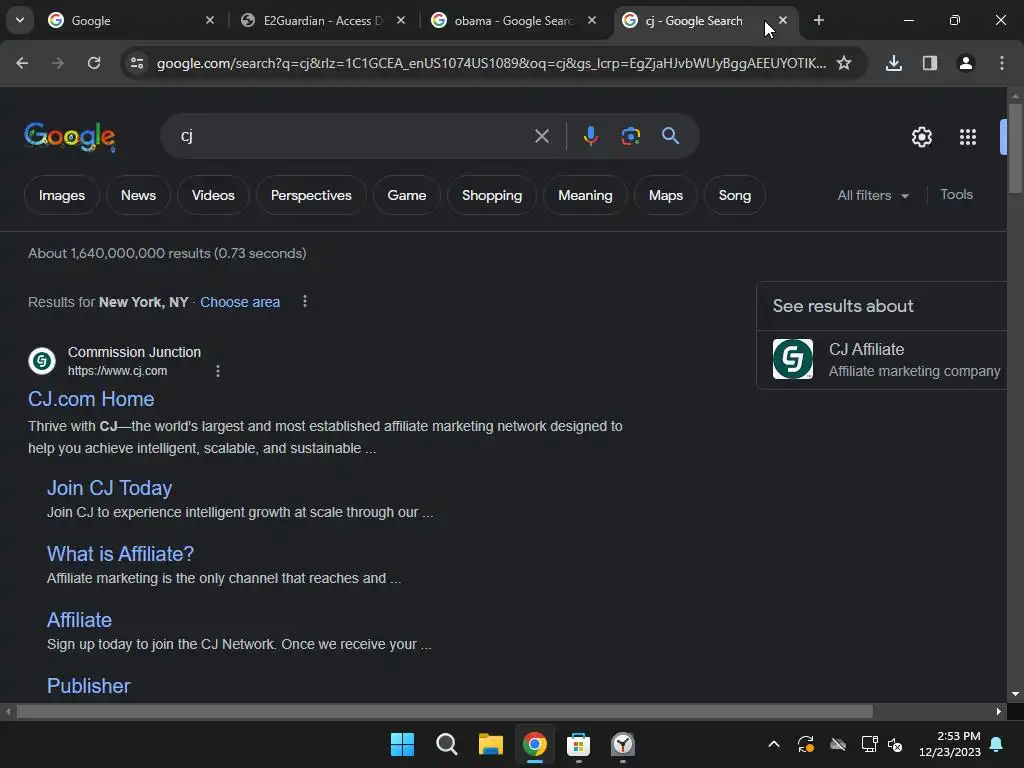The height and width of the screenshot is (768, 1024).
Task: Open Publisher sitelink
Action: tap(88, 686)
